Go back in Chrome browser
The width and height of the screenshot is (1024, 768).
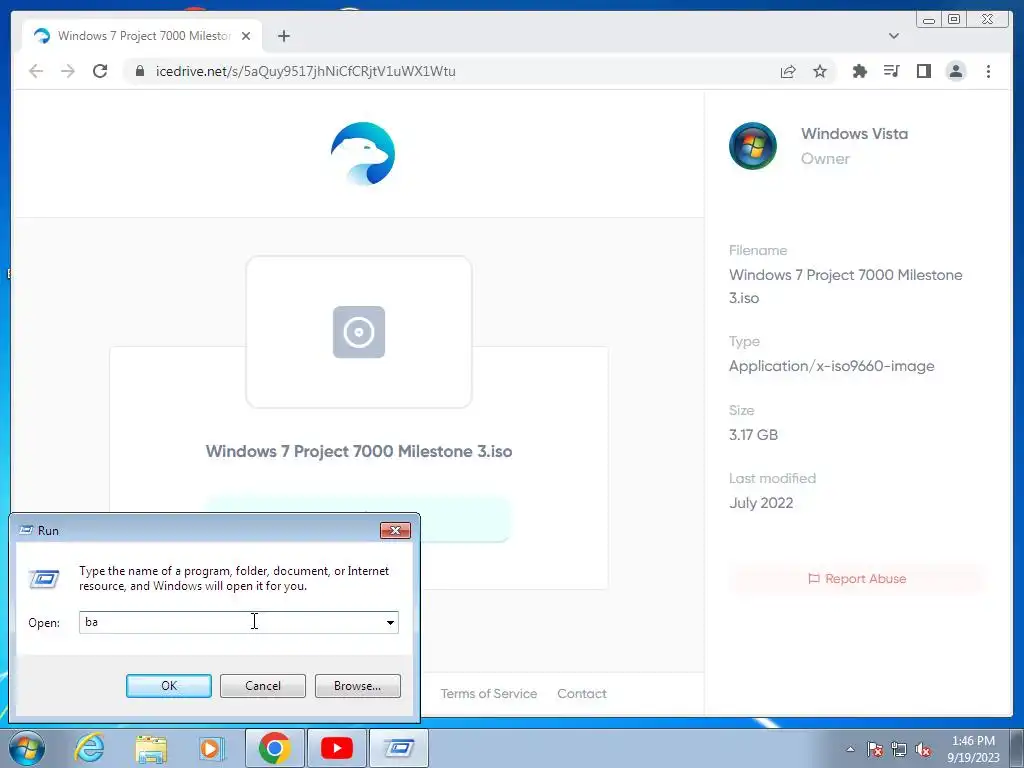36,71
